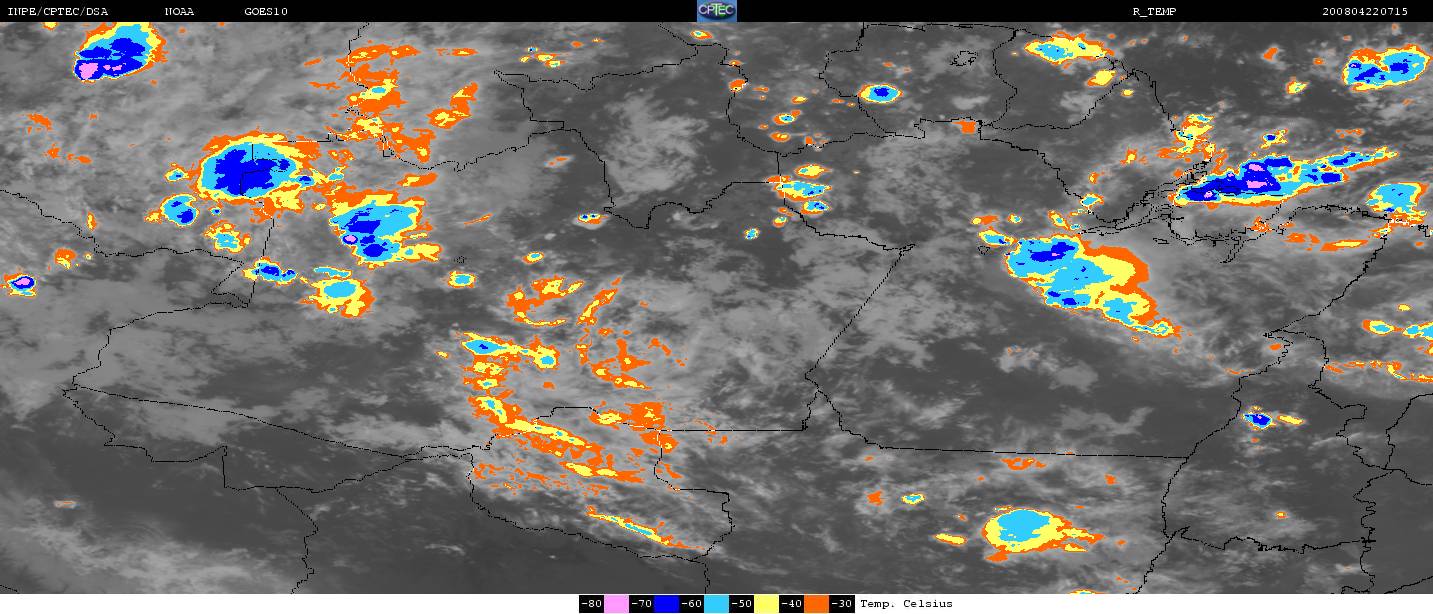This screenshot has height=614, width=1433.
Task: Click the 200804220715 timestamp
Action: pyautogui.click(x=1364, y=11)
